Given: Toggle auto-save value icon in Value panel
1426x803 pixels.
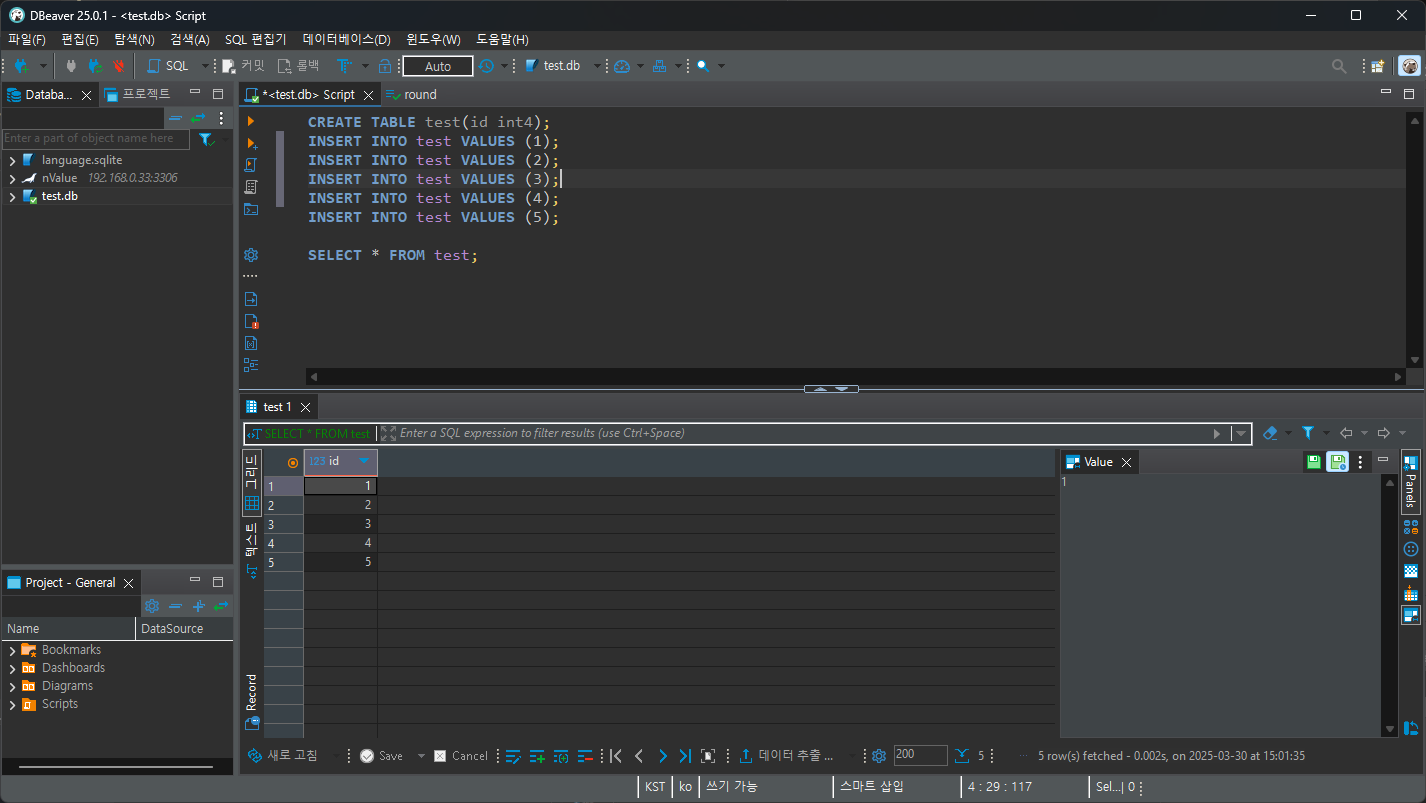Looking at the screenshot, I should [x=1337, y=462].
